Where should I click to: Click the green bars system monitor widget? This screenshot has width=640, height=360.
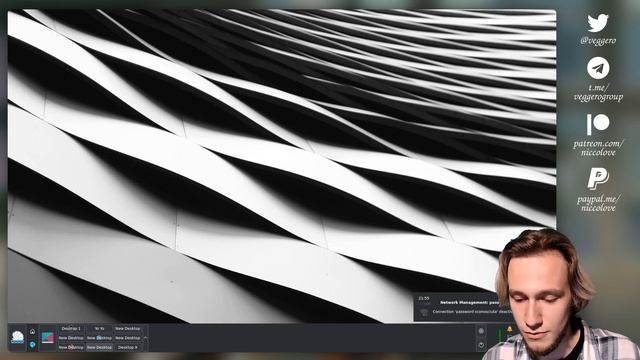500,336
